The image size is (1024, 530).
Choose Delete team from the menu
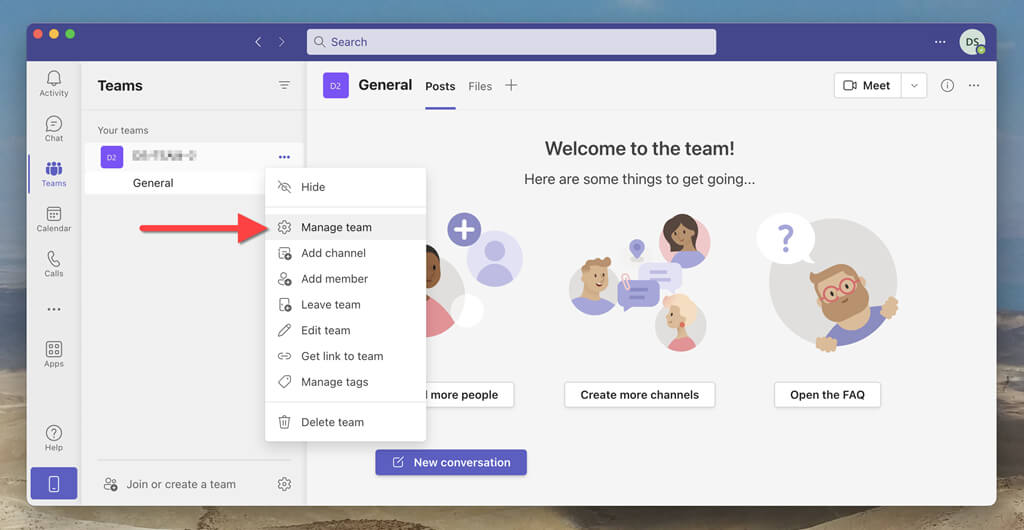[x=345, y=422]
